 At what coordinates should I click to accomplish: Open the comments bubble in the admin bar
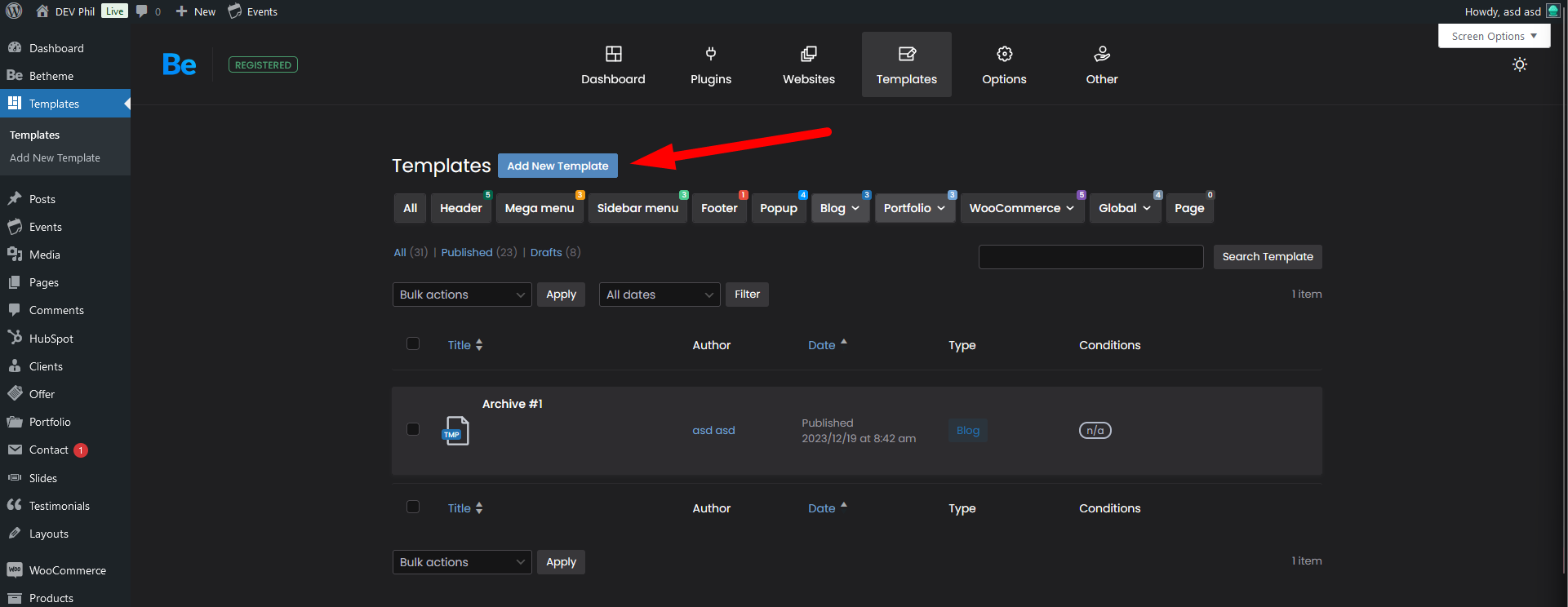point(142,11)
